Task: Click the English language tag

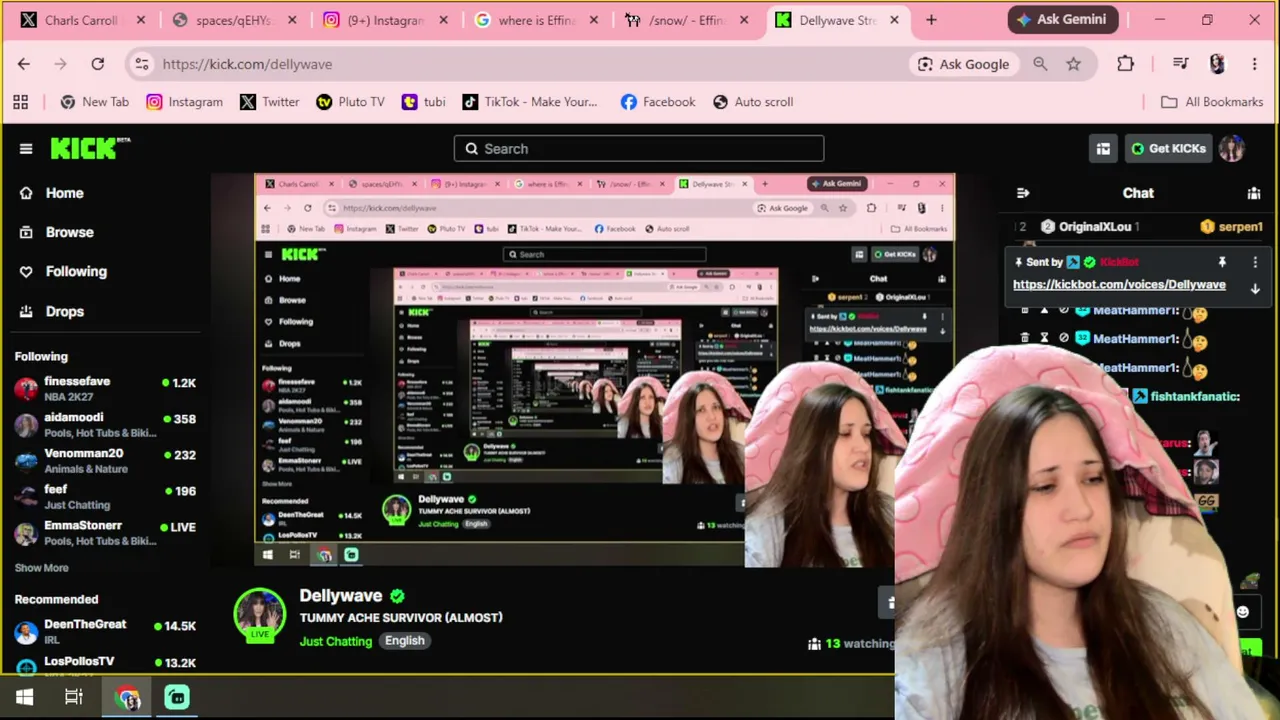Action: (x=405, y=641)
